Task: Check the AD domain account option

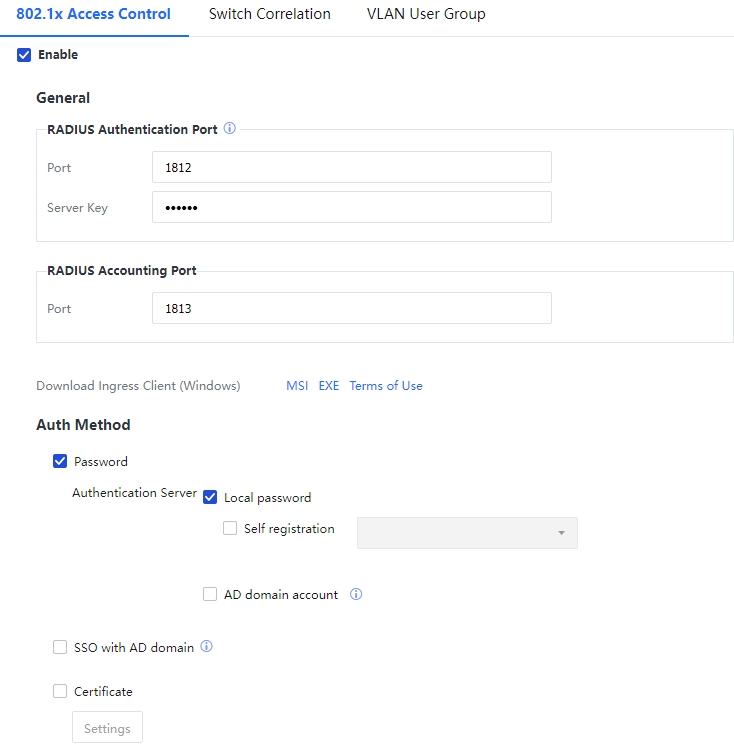Action: point(210,594)
